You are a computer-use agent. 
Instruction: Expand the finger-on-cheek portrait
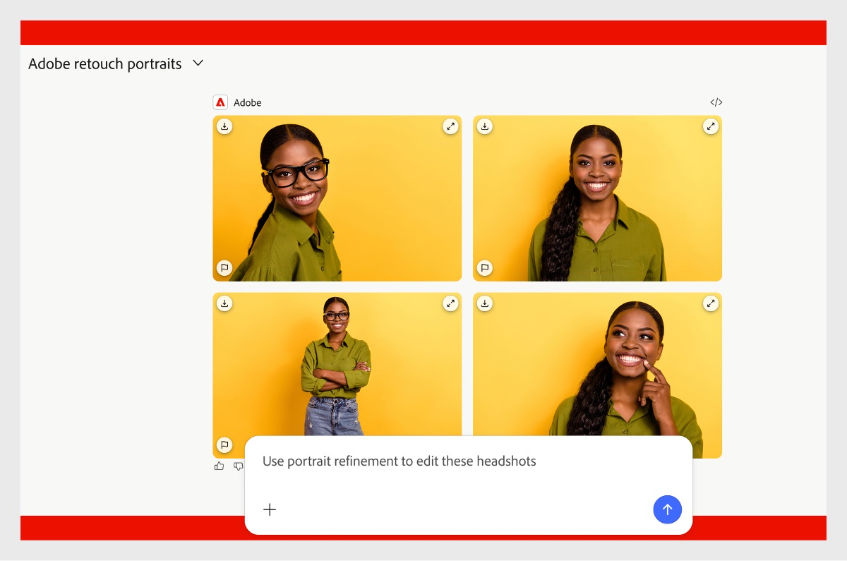tap(710, 303)
